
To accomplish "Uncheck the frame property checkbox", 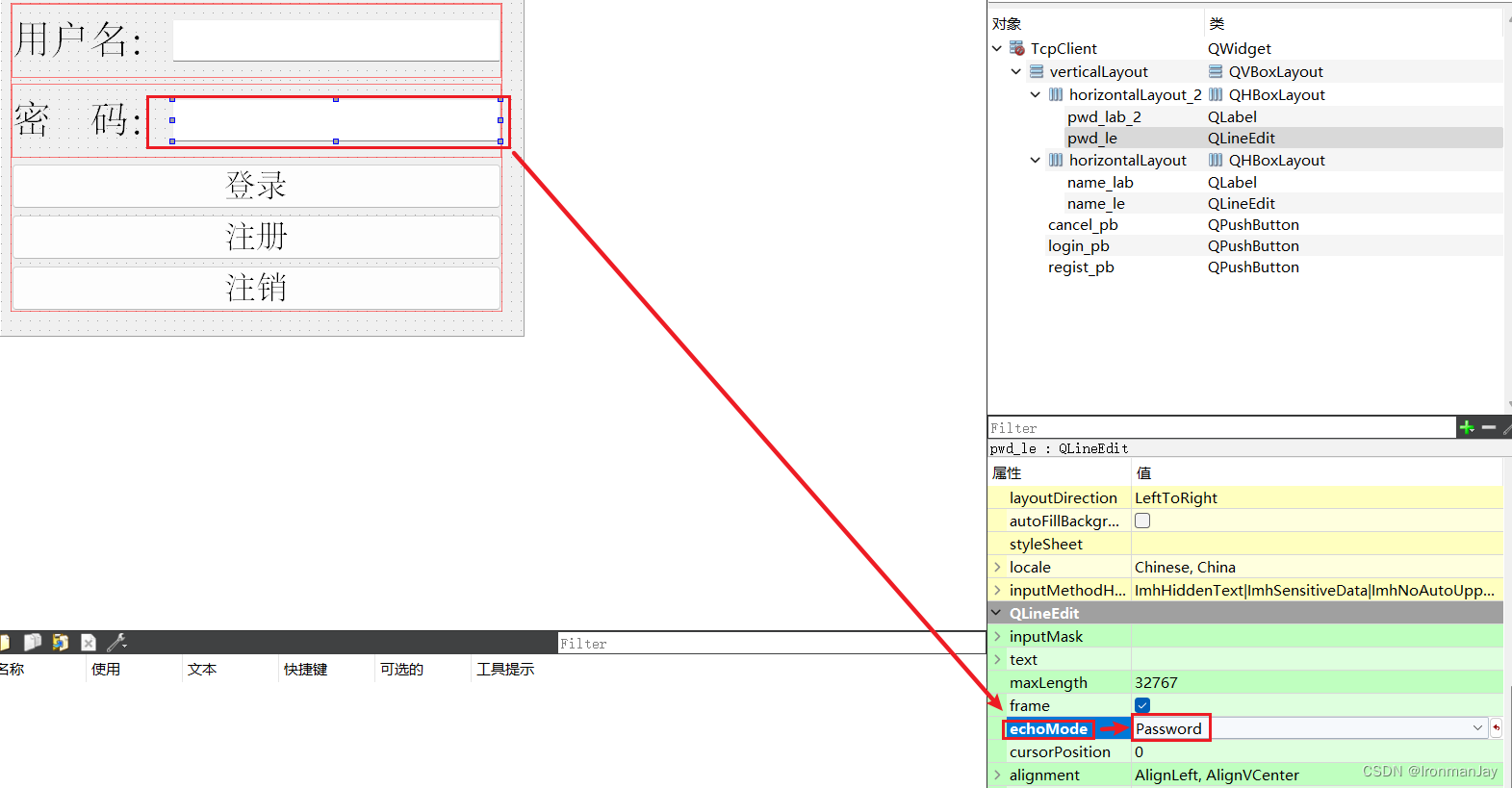I will [x=1142, y=705].
